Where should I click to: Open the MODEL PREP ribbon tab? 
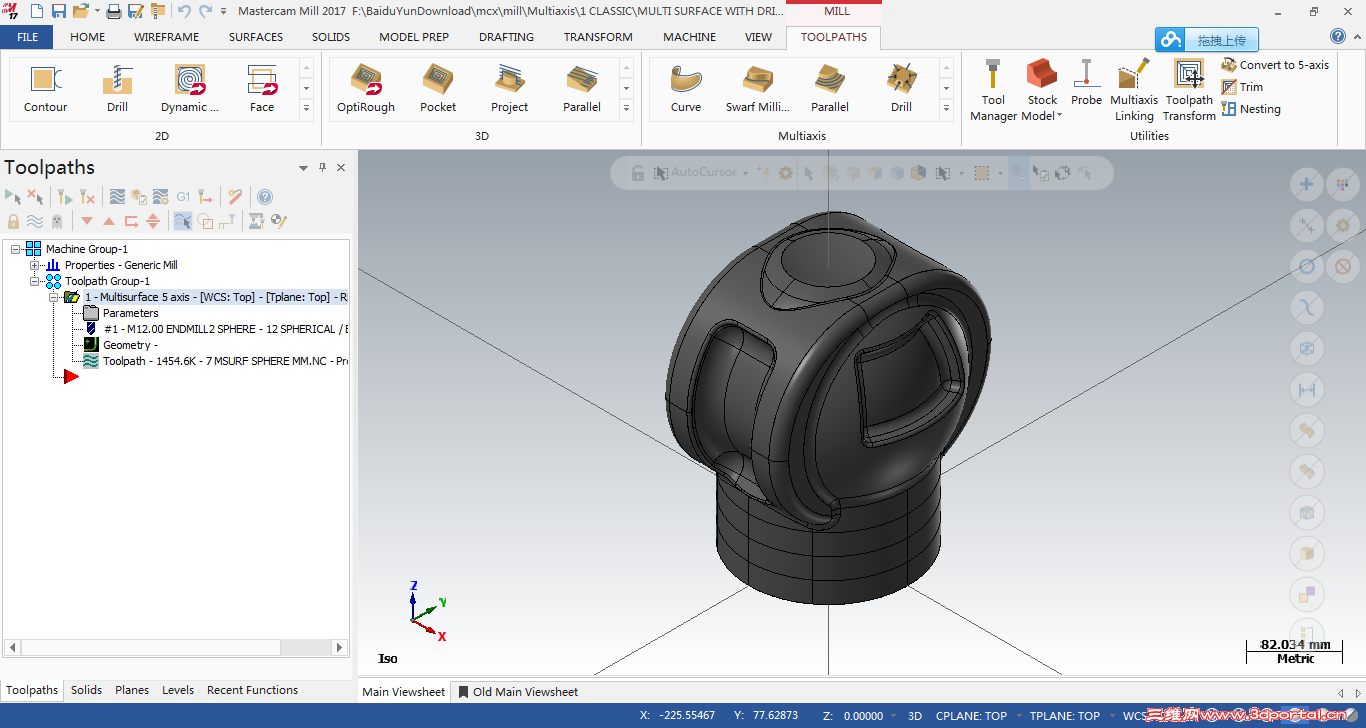pyautogui.click(x=414, y=37)
